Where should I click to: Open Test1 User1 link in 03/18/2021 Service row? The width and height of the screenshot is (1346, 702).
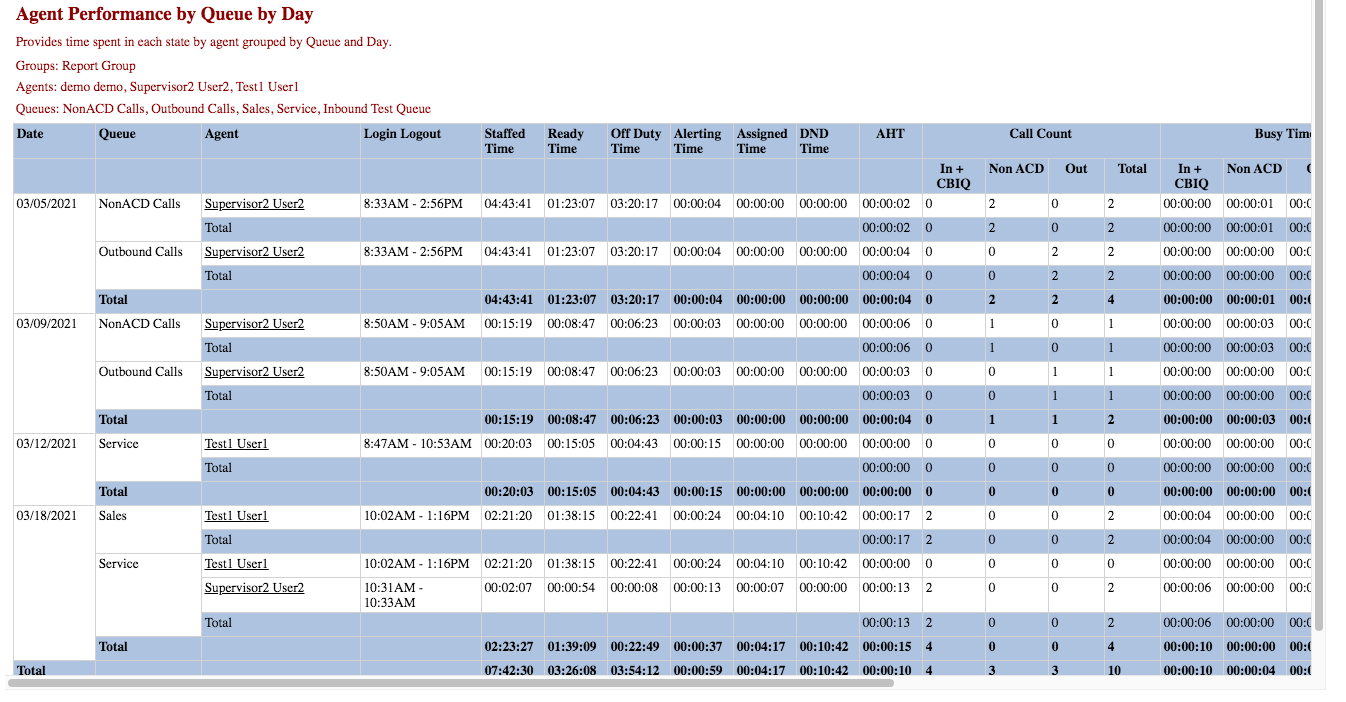[x=236, y=564]
